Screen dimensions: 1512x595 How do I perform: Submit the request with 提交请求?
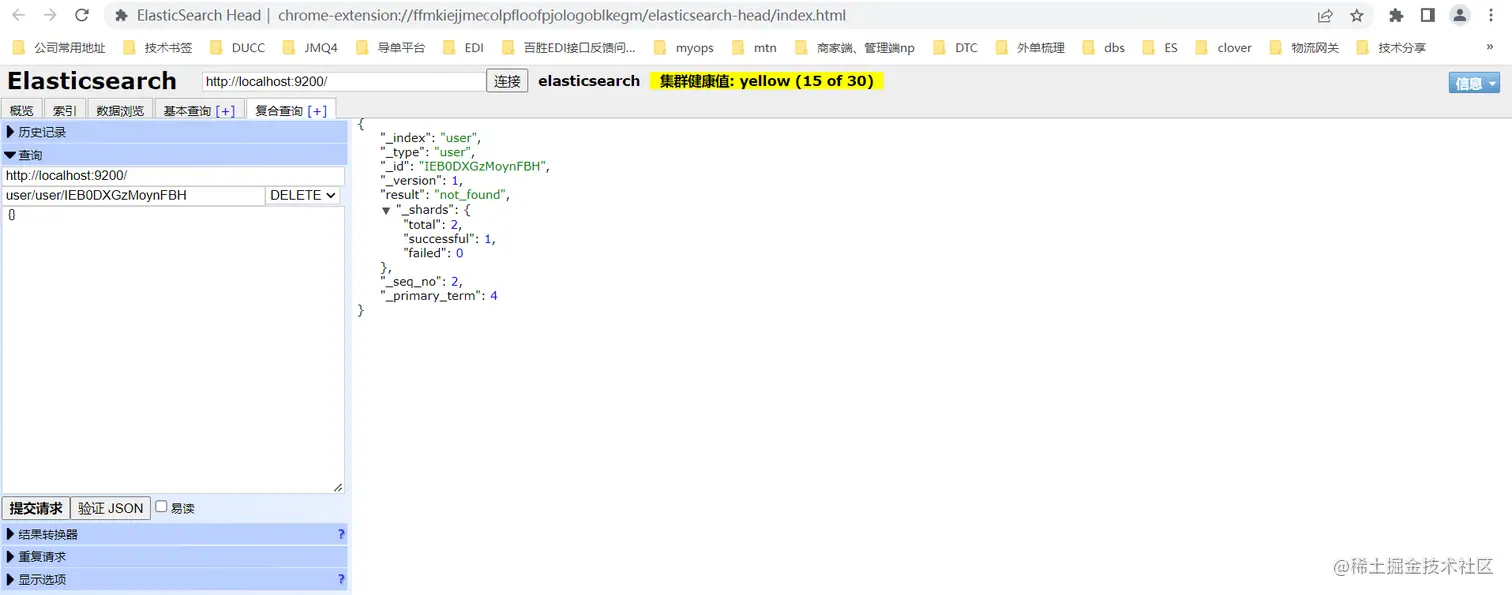click(x=36, y=508)
